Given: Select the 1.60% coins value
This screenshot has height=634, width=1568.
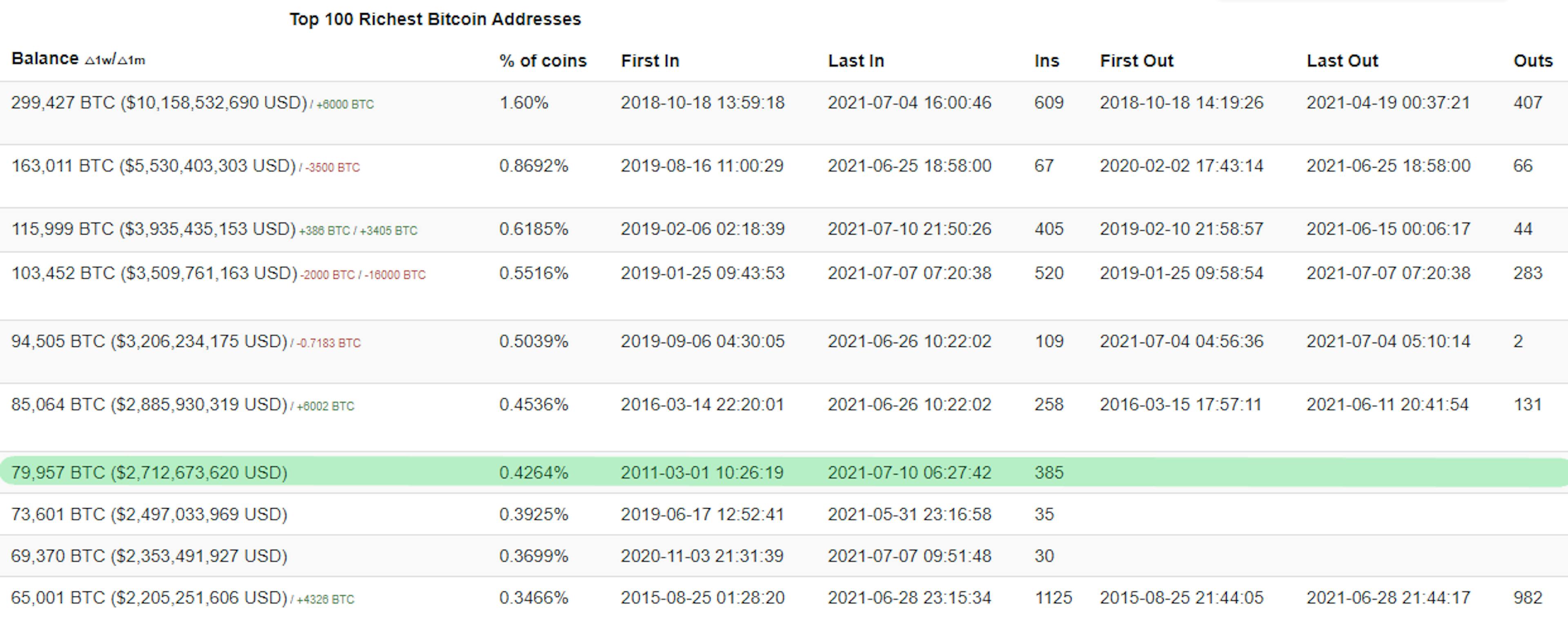Looking at the screenshot, I should point(523,102).
